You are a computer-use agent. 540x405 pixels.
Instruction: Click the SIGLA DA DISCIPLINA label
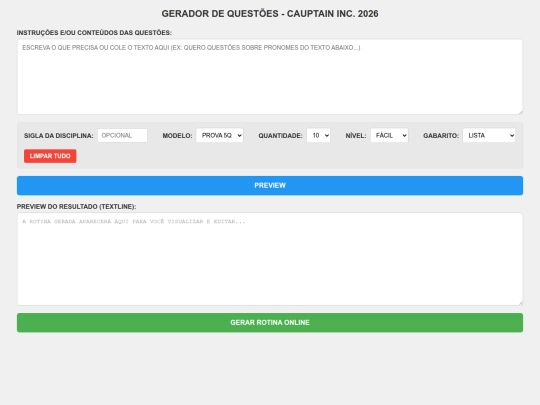(x=59, y=136)
